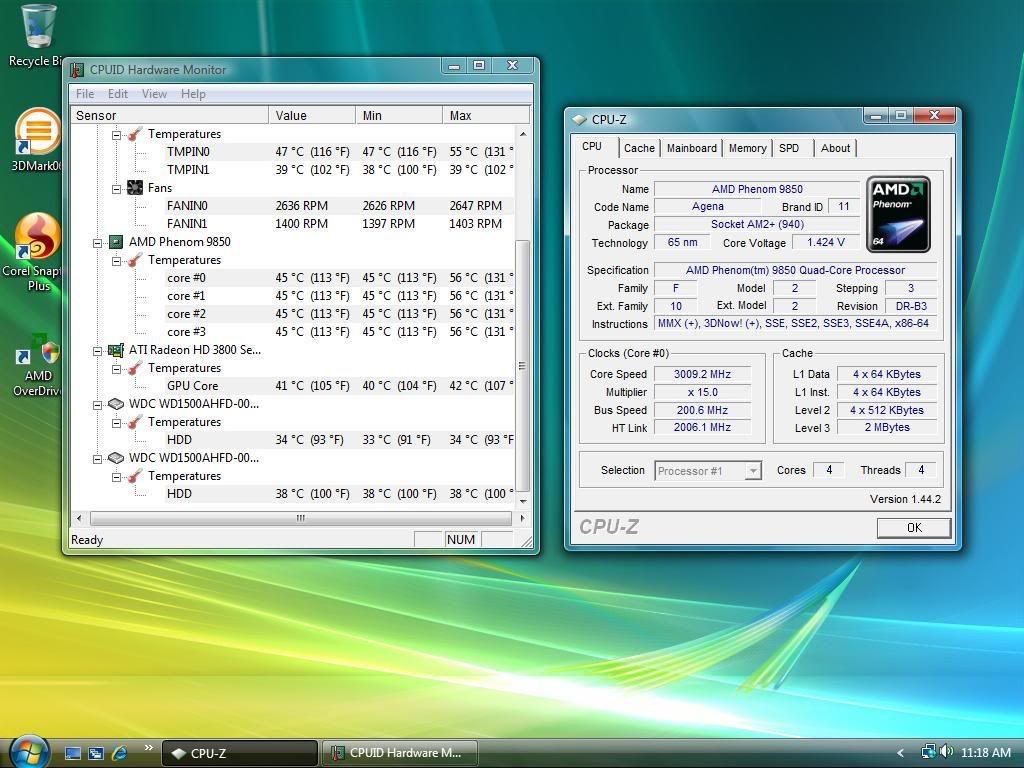This screenshot has width=1024, height=768.
Task: Switch to CPU-Z in the taskbar
Action: [x=240, y=753]
